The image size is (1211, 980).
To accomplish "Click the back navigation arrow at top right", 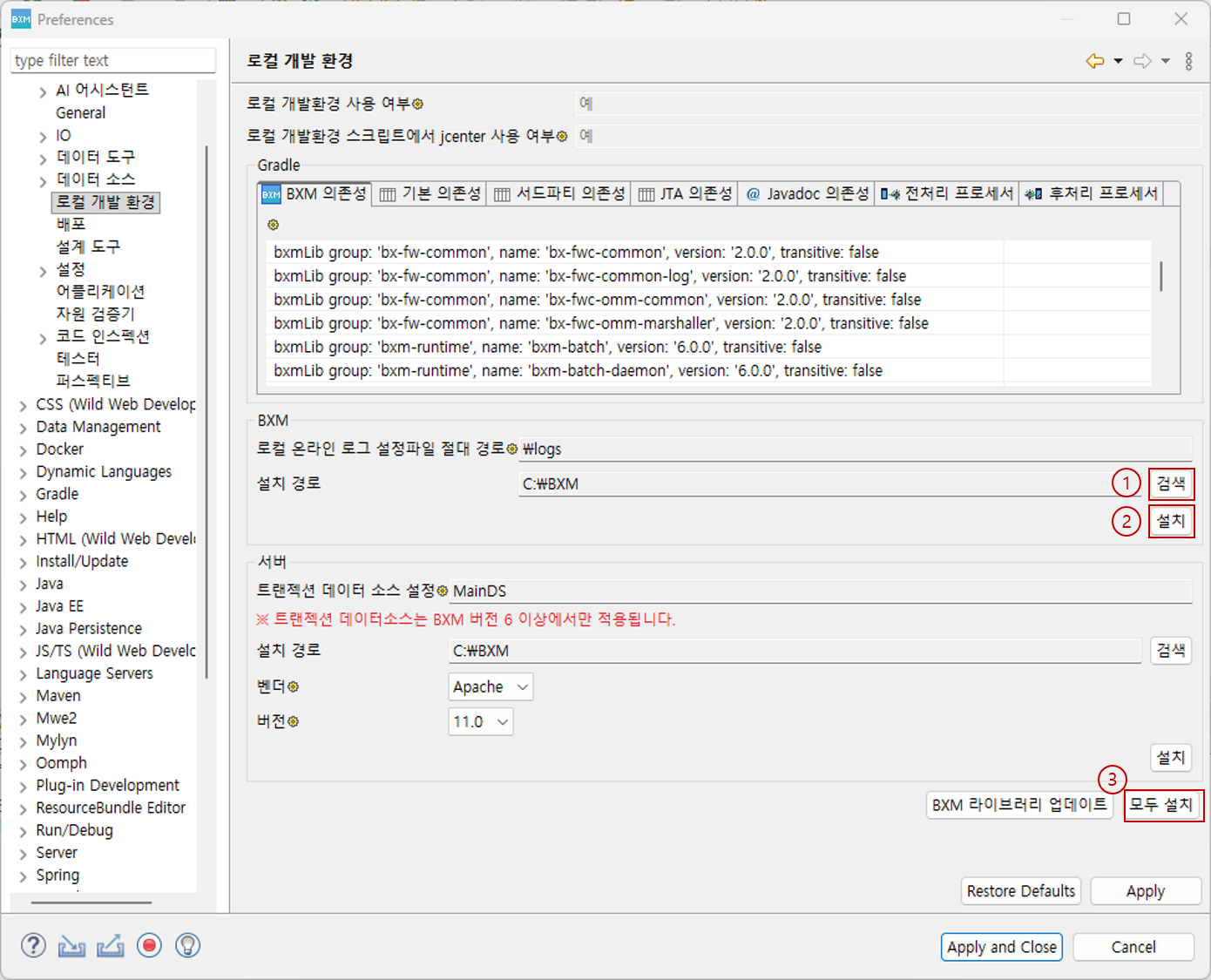I will [1094, 61].
